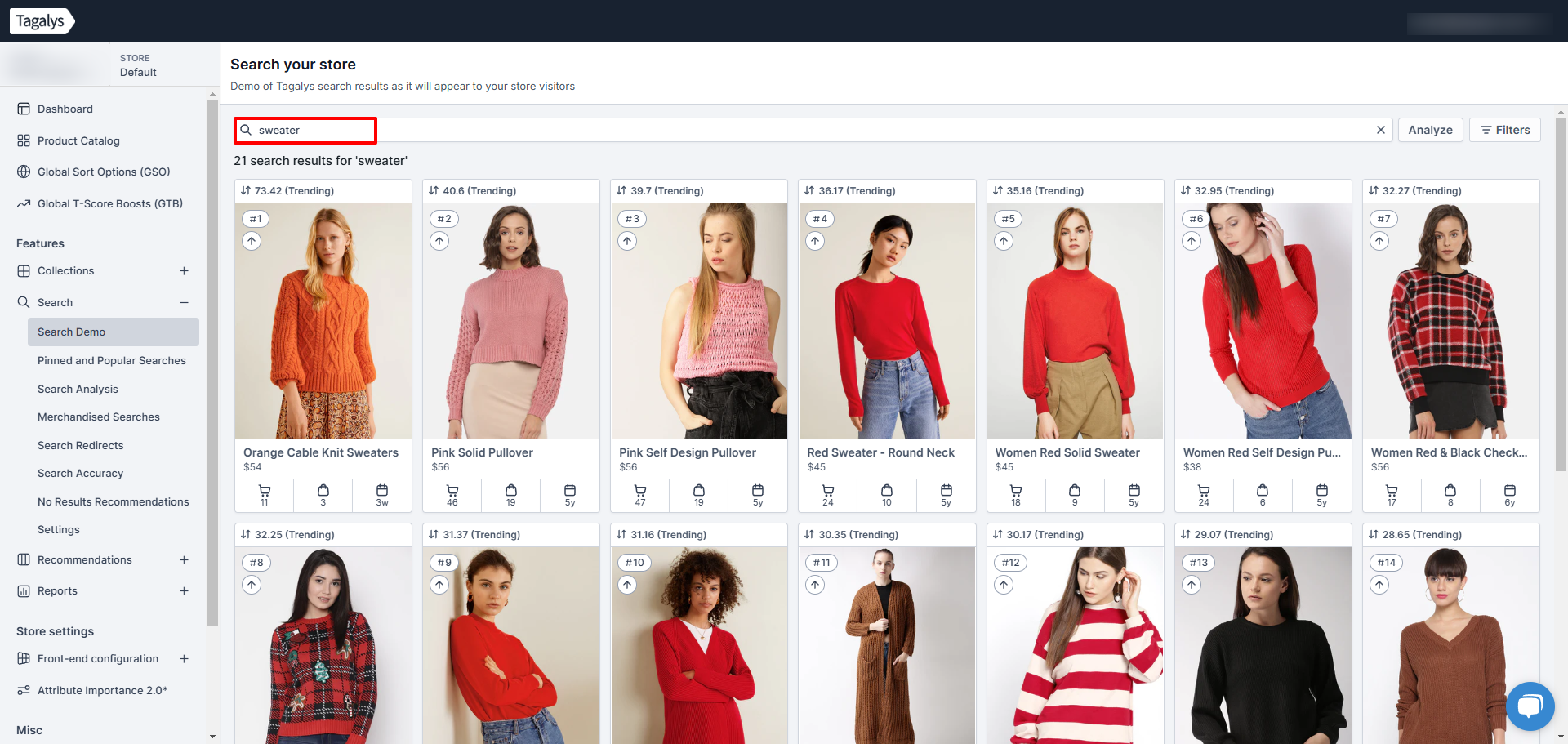Open Pinned and Popular Searches

click(x=112, y=360)
